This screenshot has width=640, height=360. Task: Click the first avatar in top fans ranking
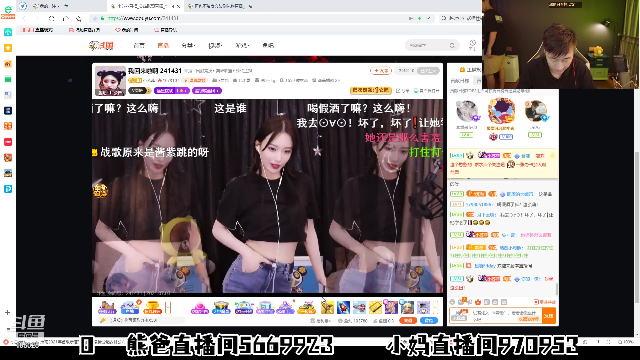coord(467,111)
